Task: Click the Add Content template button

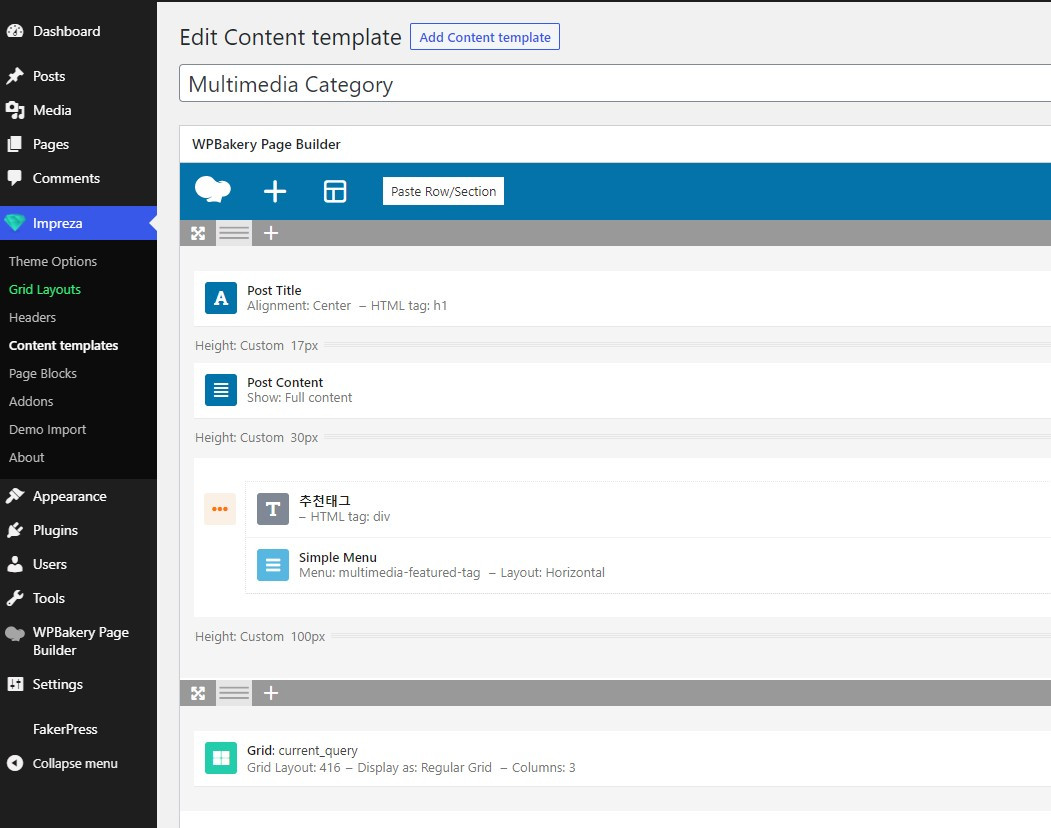Action: tap(485, 38)
